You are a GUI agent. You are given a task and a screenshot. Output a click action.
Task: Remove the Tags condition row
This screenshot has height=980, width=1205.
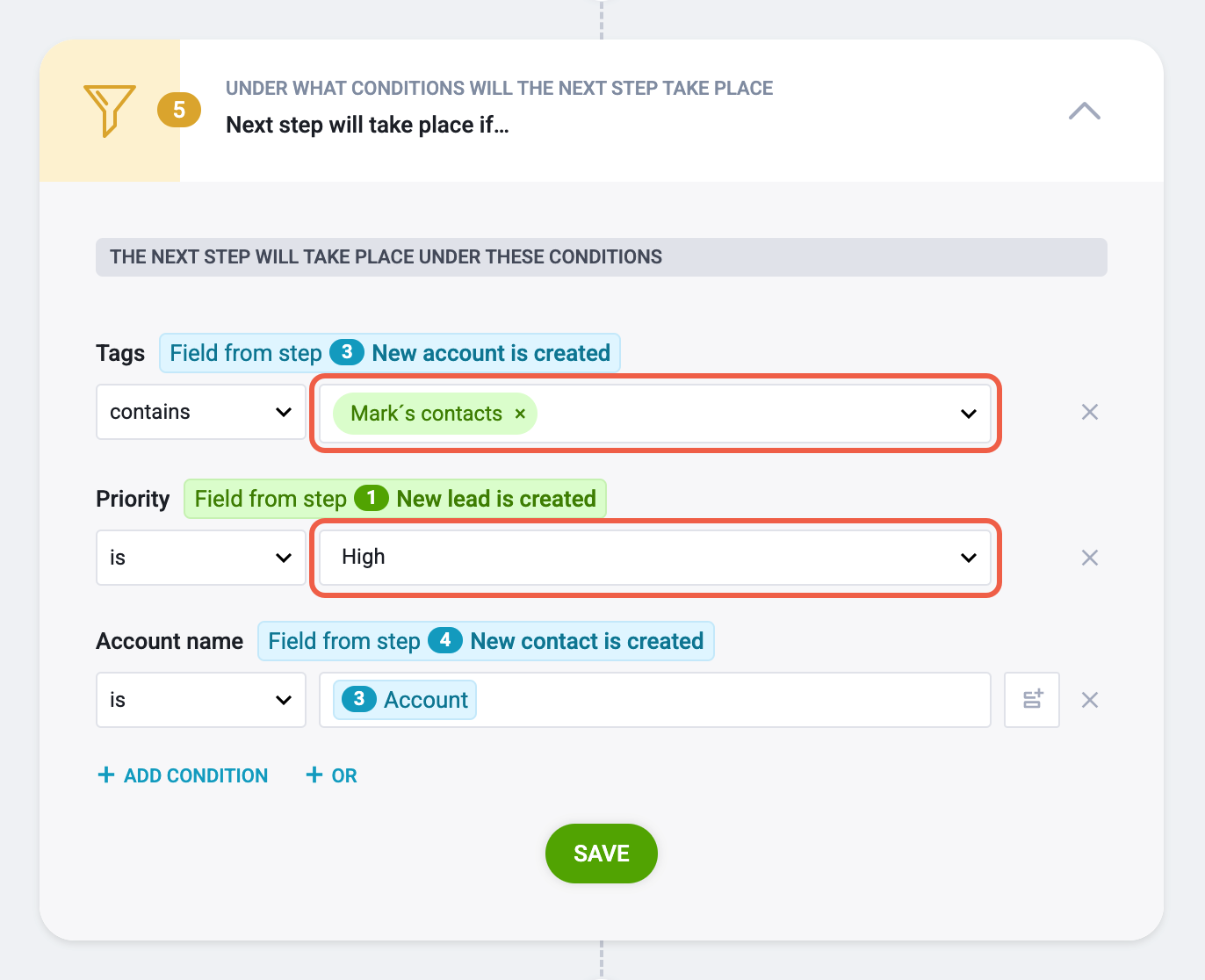tap(1090, 412)
